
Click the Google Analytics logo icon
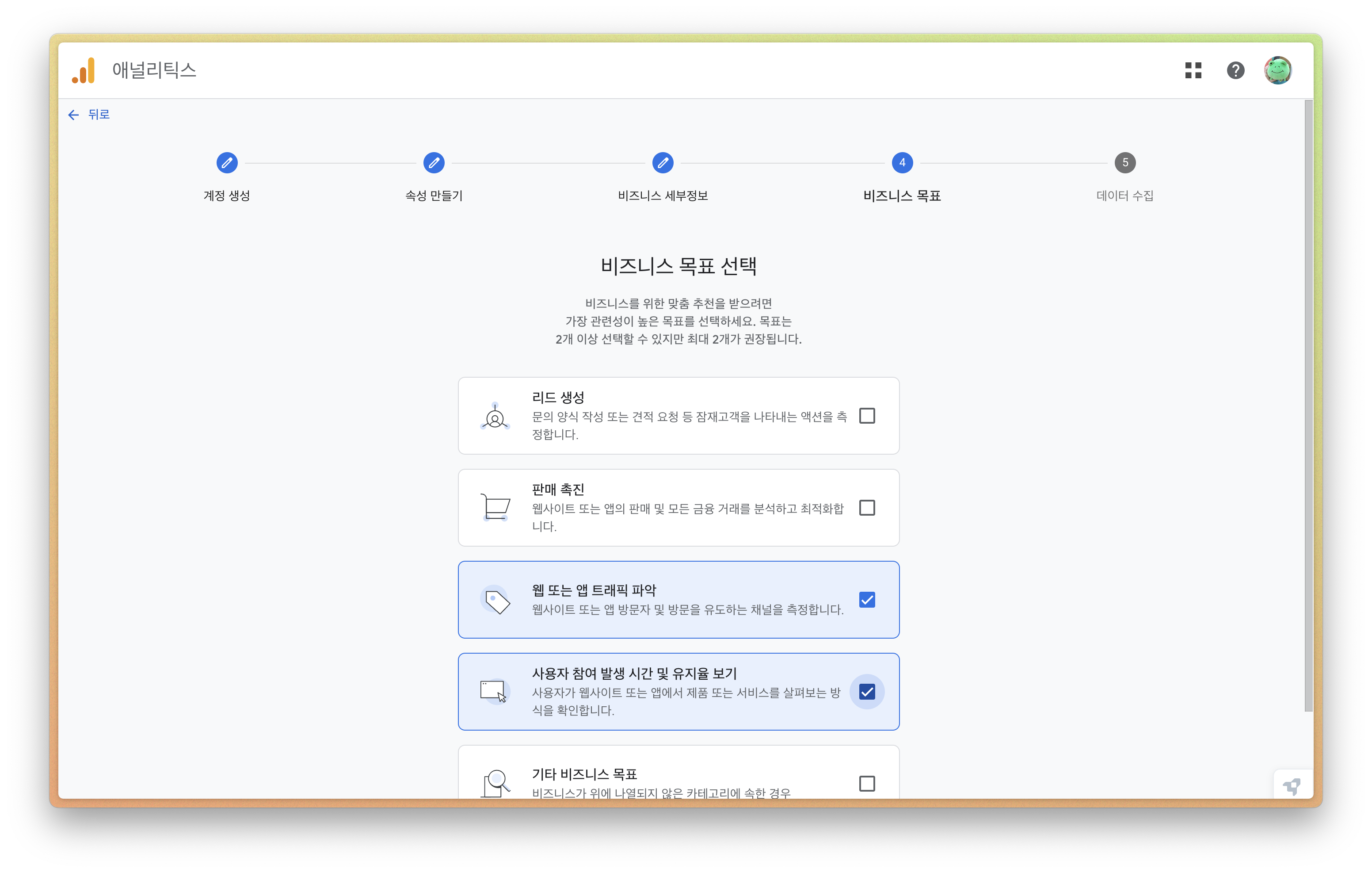(84, 71)
